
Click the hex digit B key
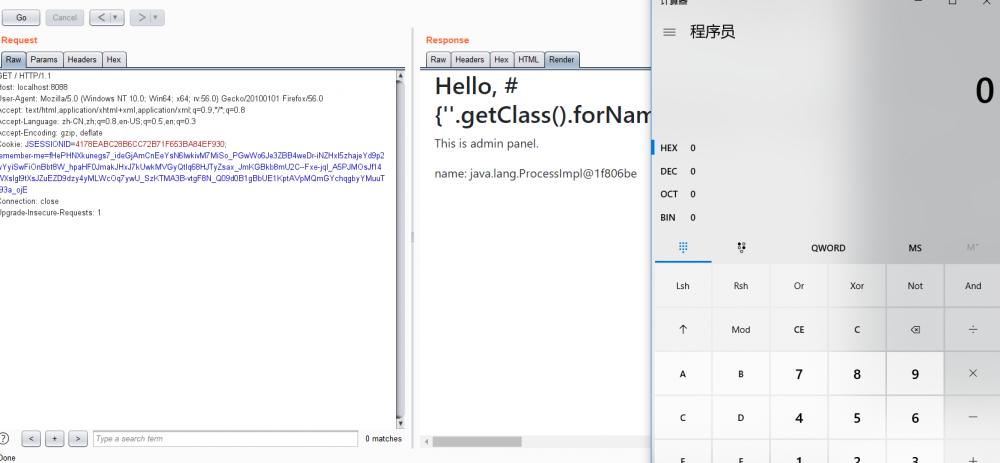(x=741, y=374)
